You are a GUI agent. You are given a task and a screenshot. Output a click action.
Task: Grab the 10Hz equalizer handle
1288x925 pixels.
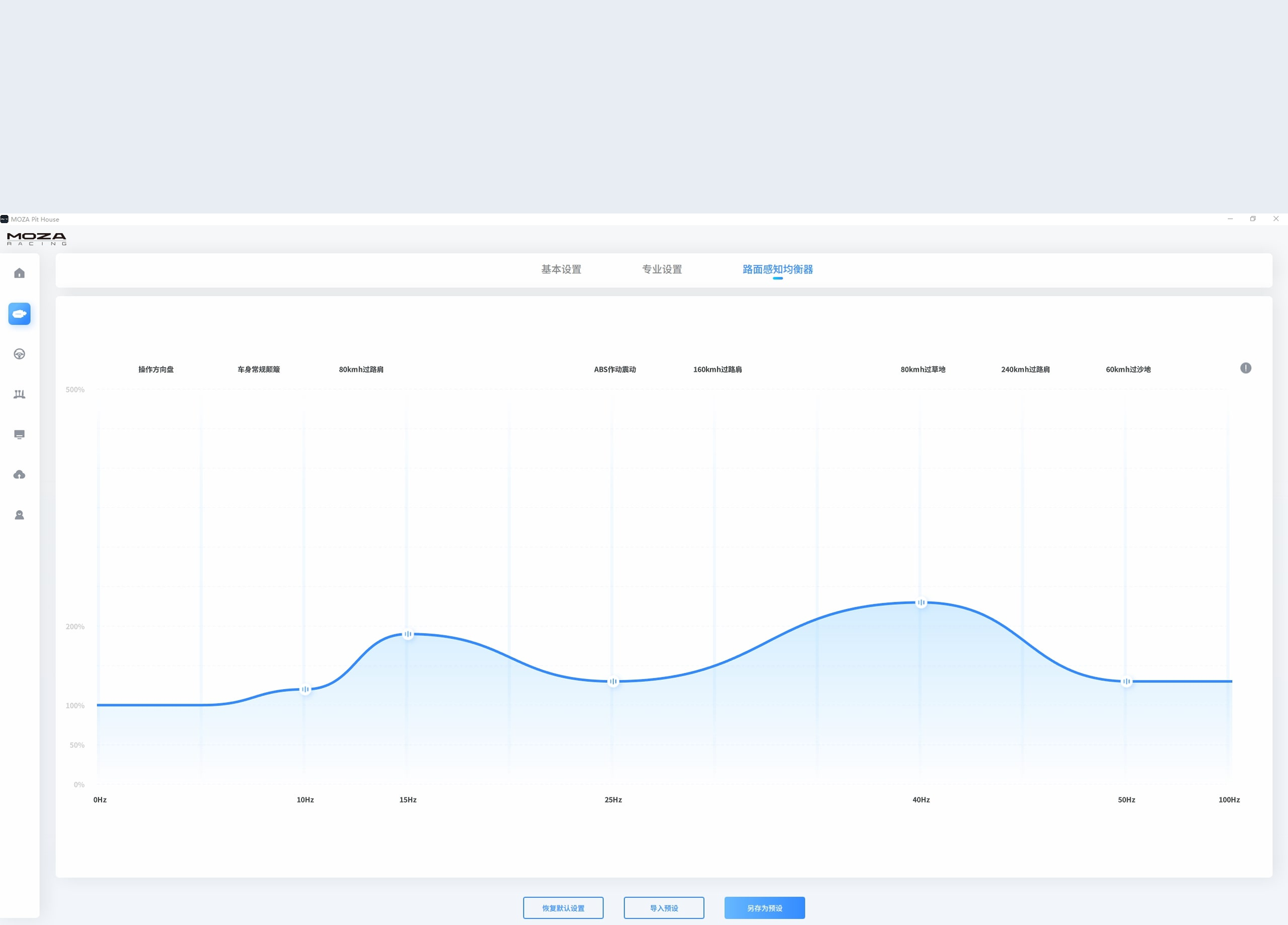pos(305,689)
